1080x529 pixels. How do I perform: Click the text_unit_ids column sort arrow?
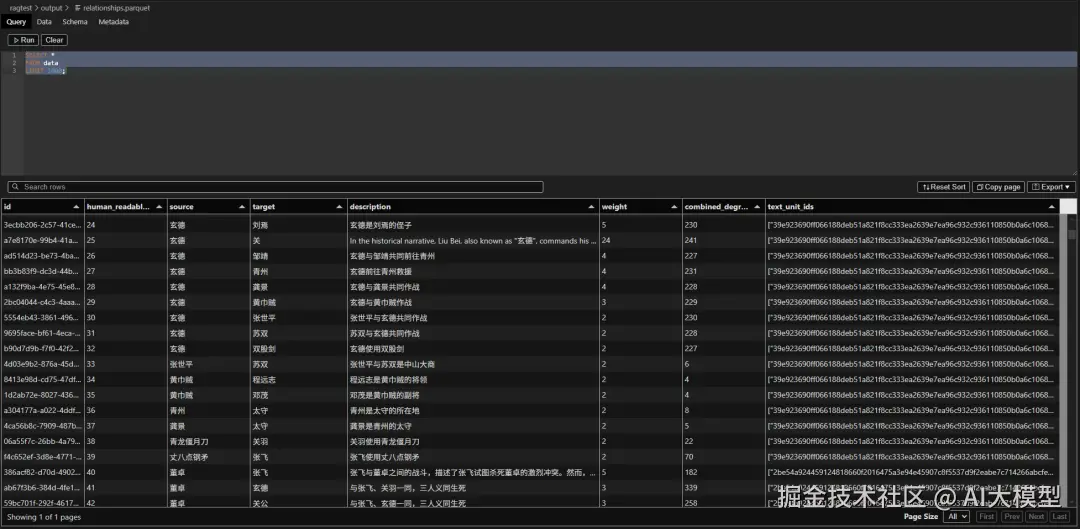(1051, 207)
